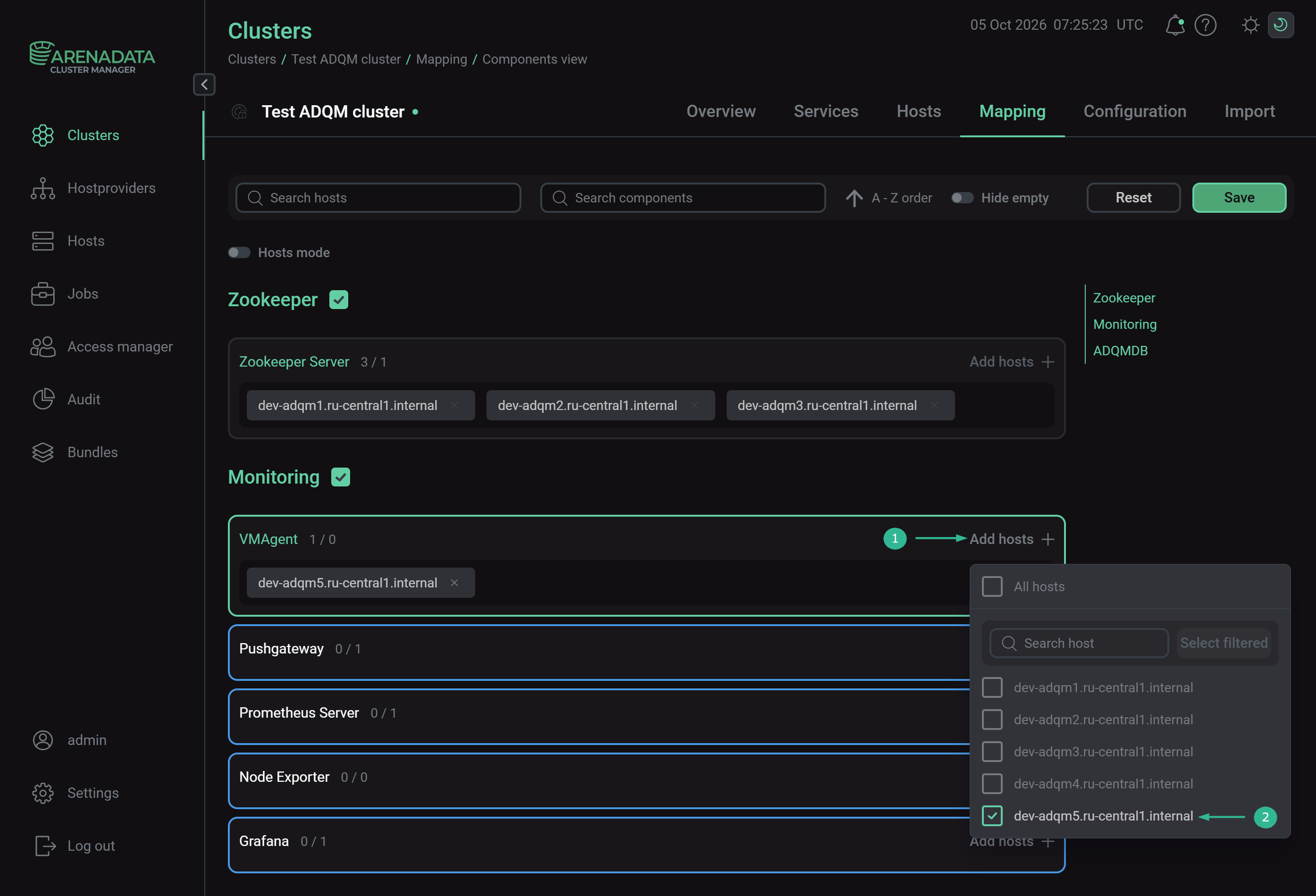
Task: Check dev-adqm2.ru-central1.internal in host list
Action: (992, 720)
